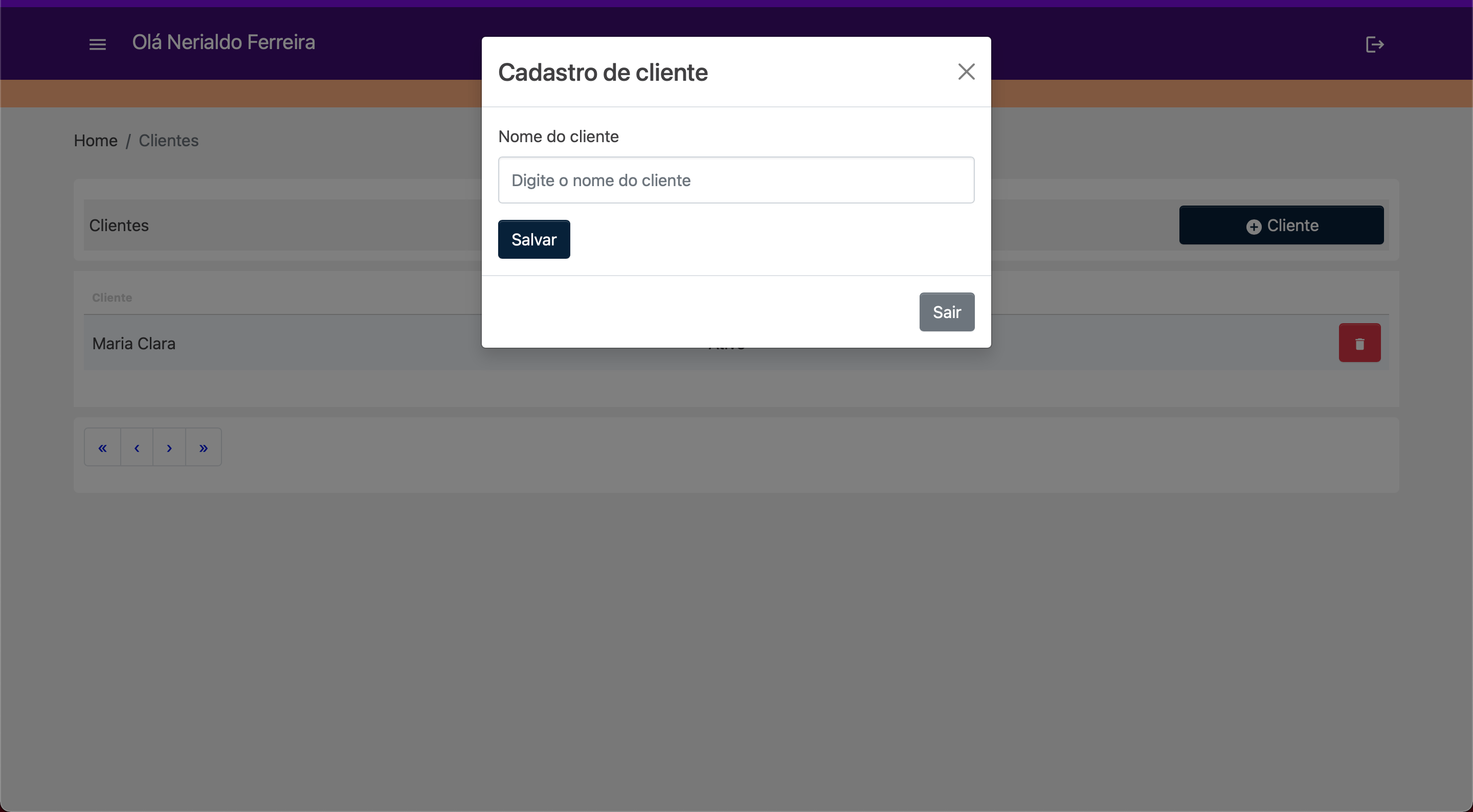Click the Clientes breadcrumb item

[169, 141]
